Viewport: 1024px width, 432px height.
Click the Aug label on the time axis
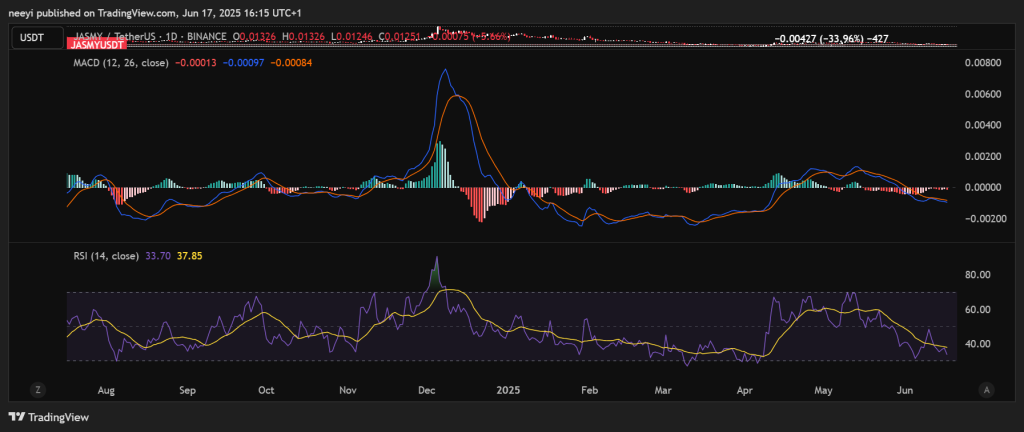[x=108, y=390]
